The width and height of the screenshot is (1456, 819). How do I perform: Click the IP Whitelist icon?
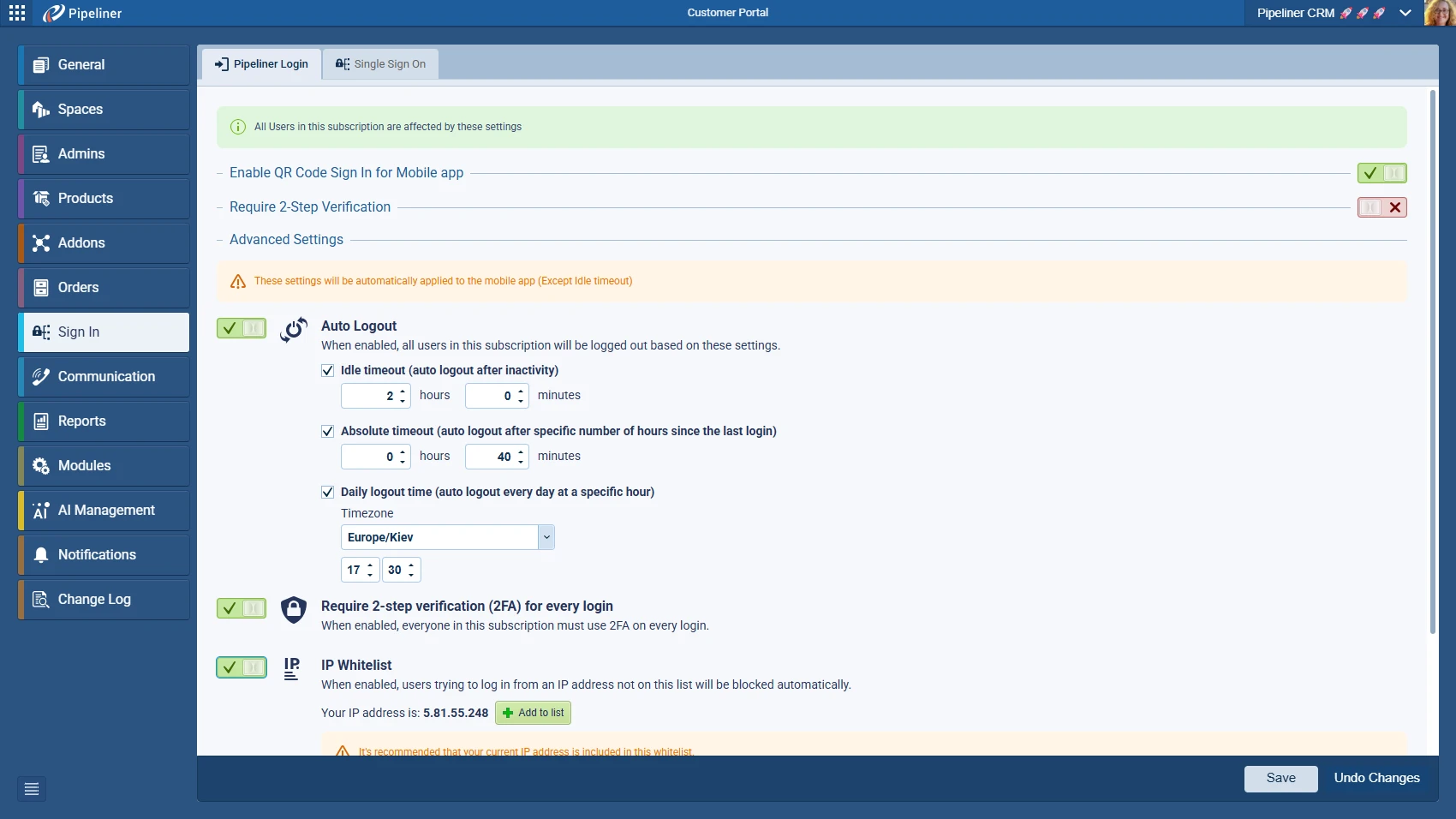pyautogui.click(x=292, y=669)
